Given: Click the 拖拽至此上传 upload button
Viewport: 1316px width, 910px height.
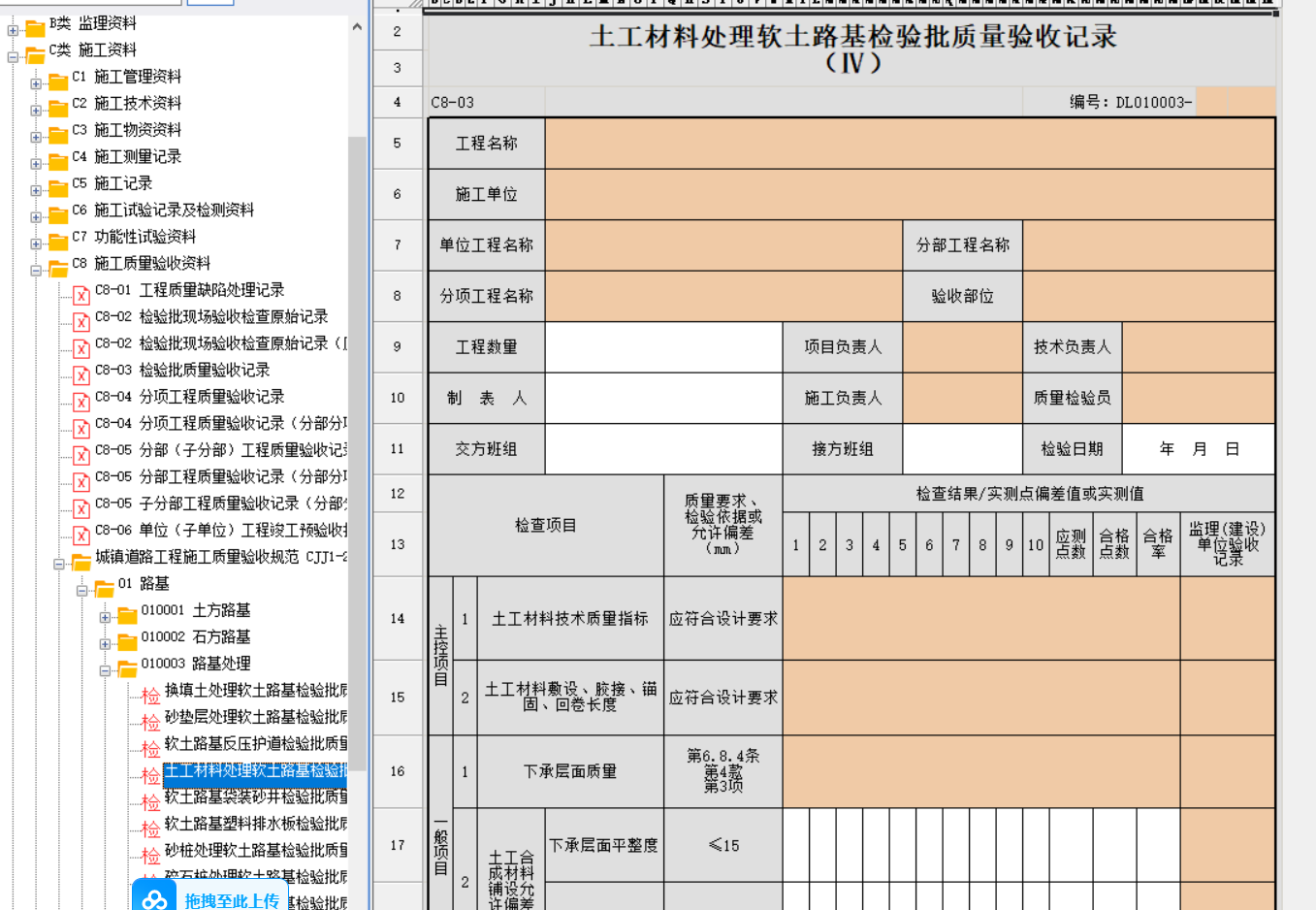Looking at the screenshot, I should pos(232,900).
